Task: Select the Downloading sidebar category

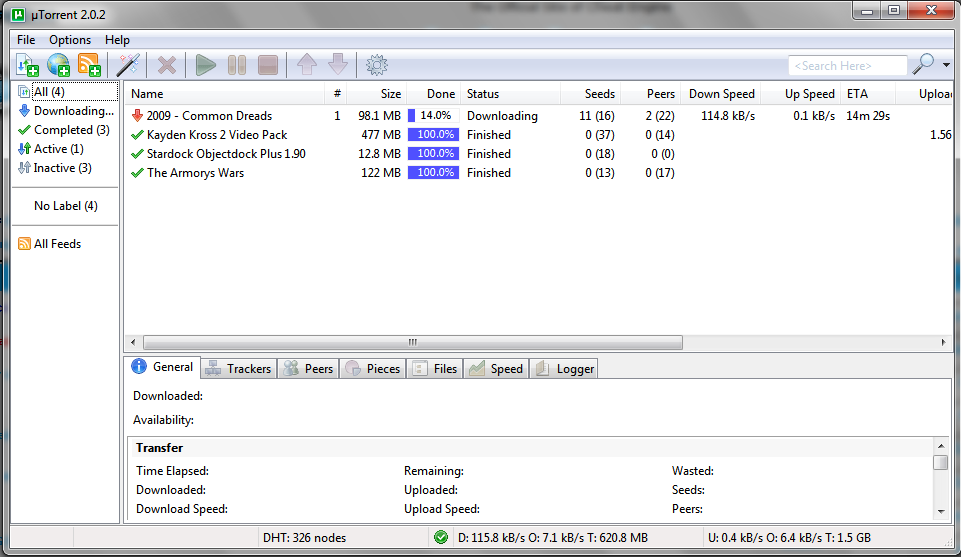Action: pyautogui.click(x=66, y=111)
